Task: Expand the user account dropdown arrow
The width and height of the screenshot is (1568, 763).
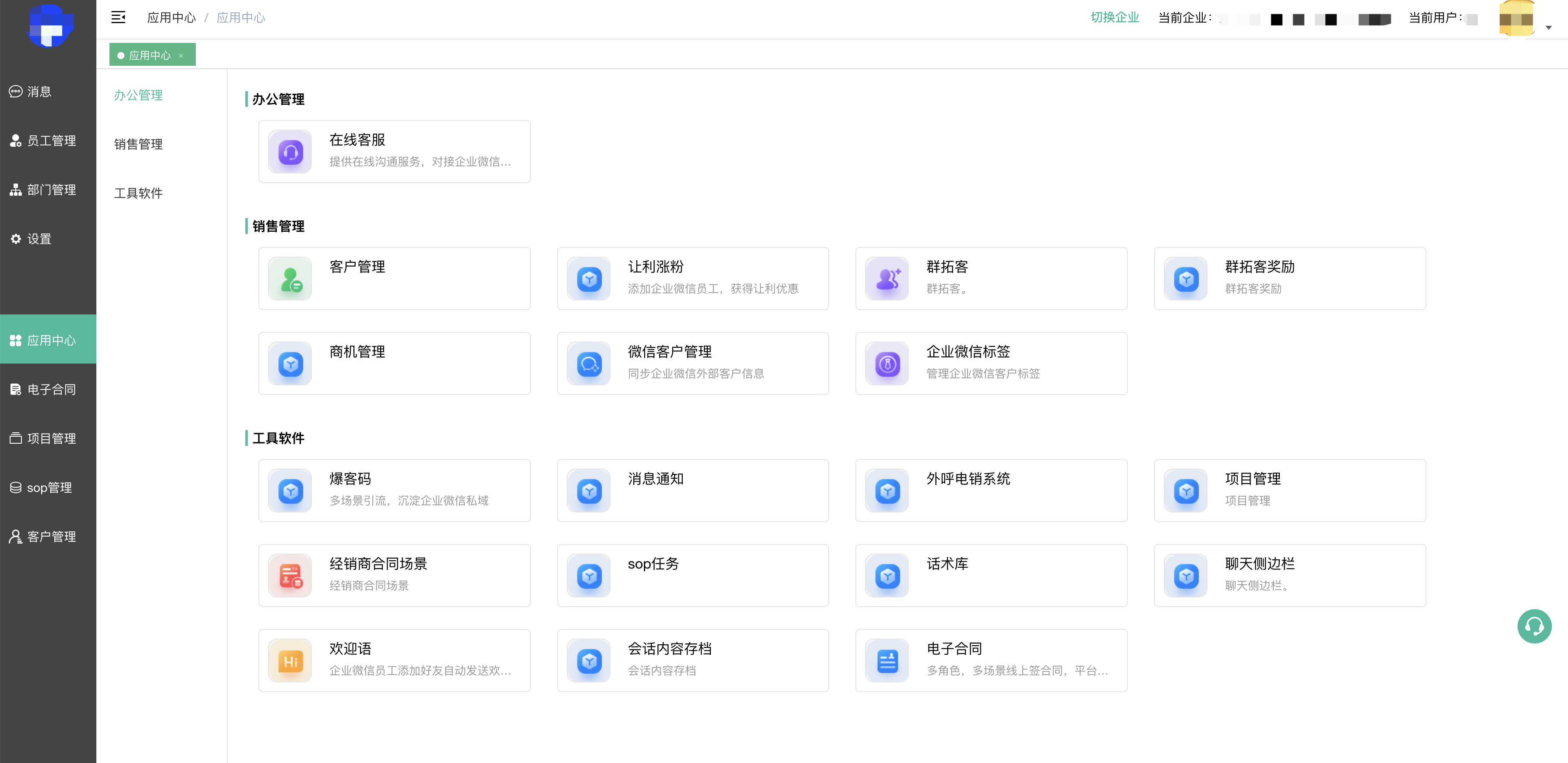Action: coord(1549,28)
